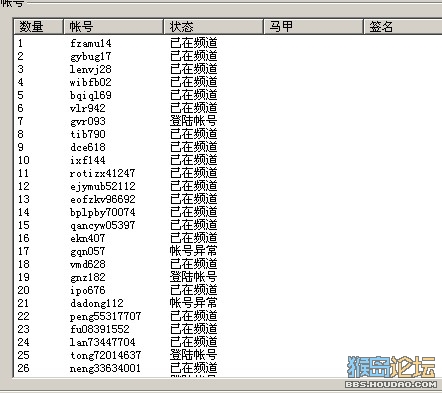Click status 登陆帐号 of gvr093 row
Viewport: 442px width, 393px height.
pos(194,121)
